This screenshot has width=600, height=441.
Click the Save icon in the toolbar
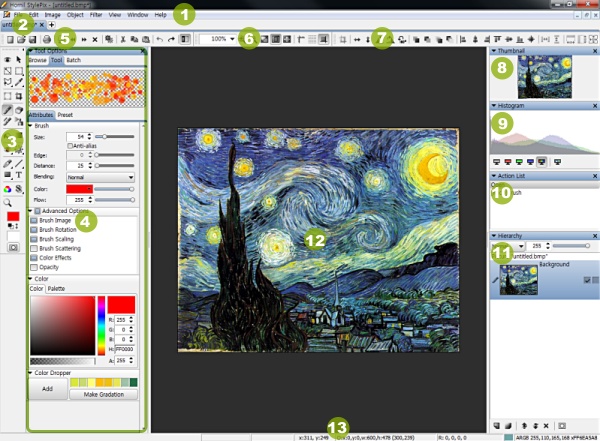(x=33, y=38)
